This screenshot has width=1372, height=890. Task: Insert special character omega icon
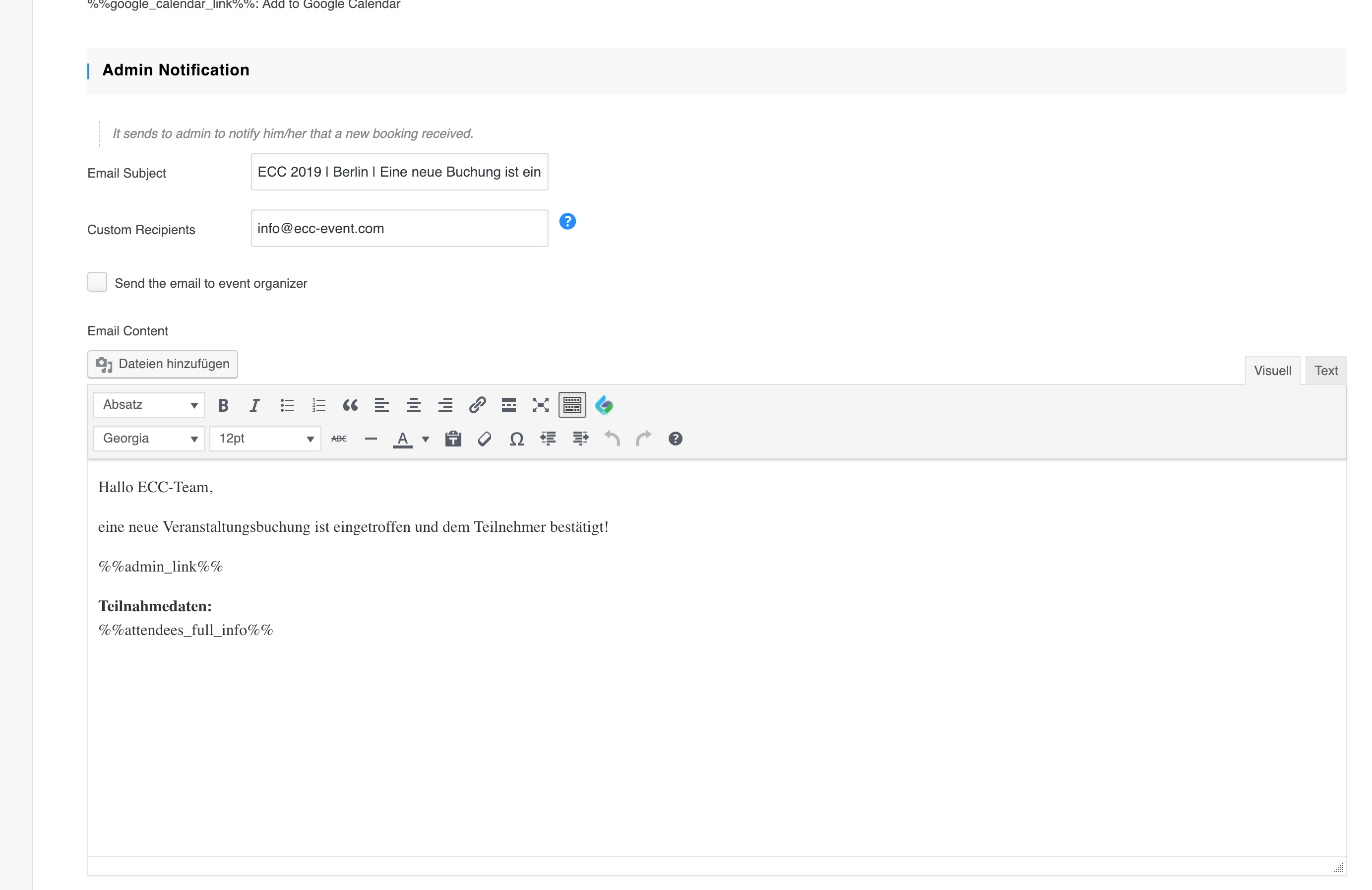[x=516, y=439]
